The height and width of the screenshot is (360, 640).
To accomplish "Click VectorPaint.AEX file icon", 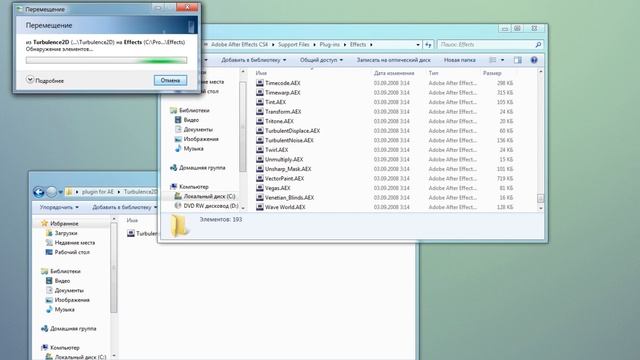I will click(260, 178).
